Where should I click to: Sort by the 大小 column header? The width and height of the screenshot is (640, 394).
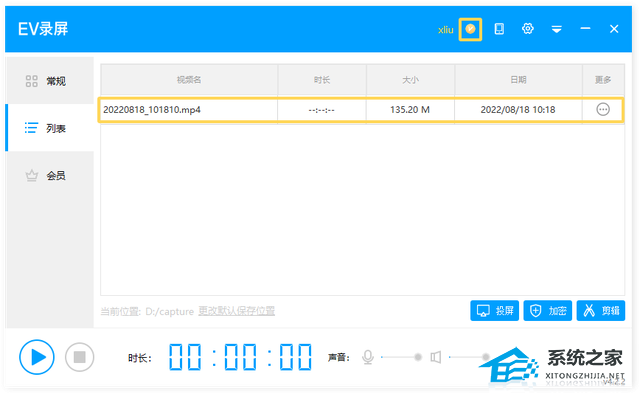point(411,80)
